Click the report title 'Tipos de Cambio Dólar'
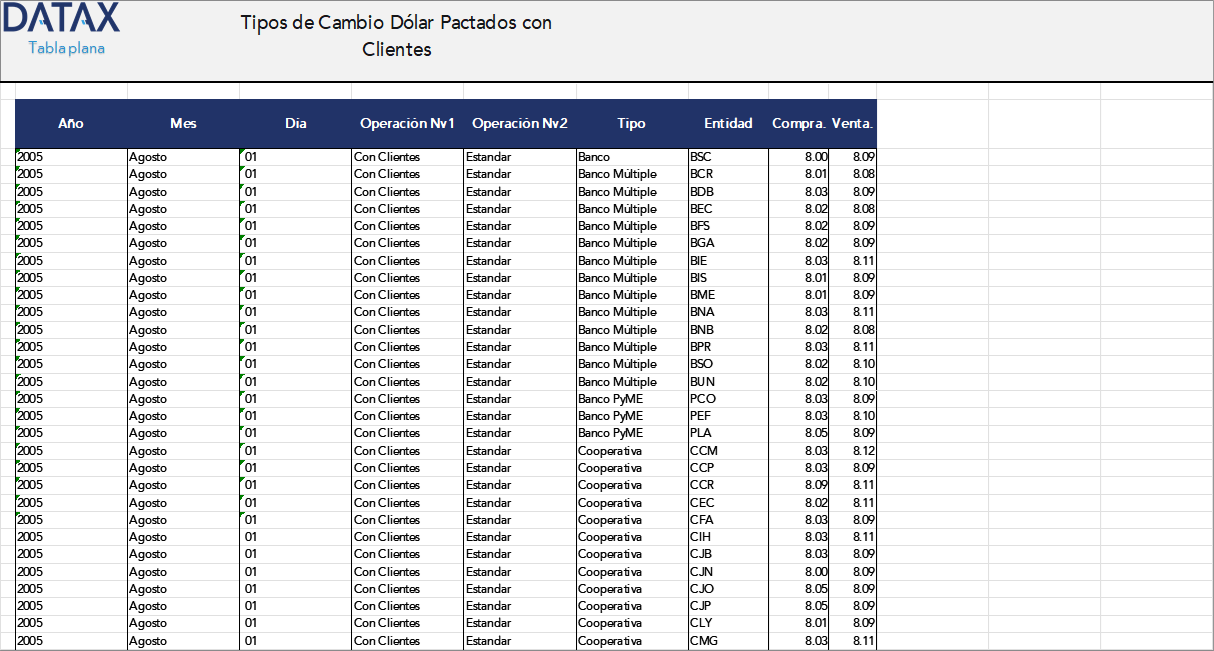This screenshot has height=651, width=1214. pos(395,22)
